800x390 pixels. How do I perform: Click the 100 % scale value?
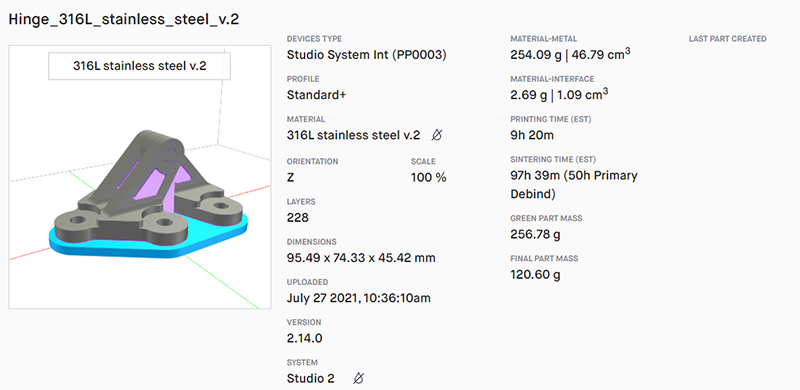(x=429, y=178)
